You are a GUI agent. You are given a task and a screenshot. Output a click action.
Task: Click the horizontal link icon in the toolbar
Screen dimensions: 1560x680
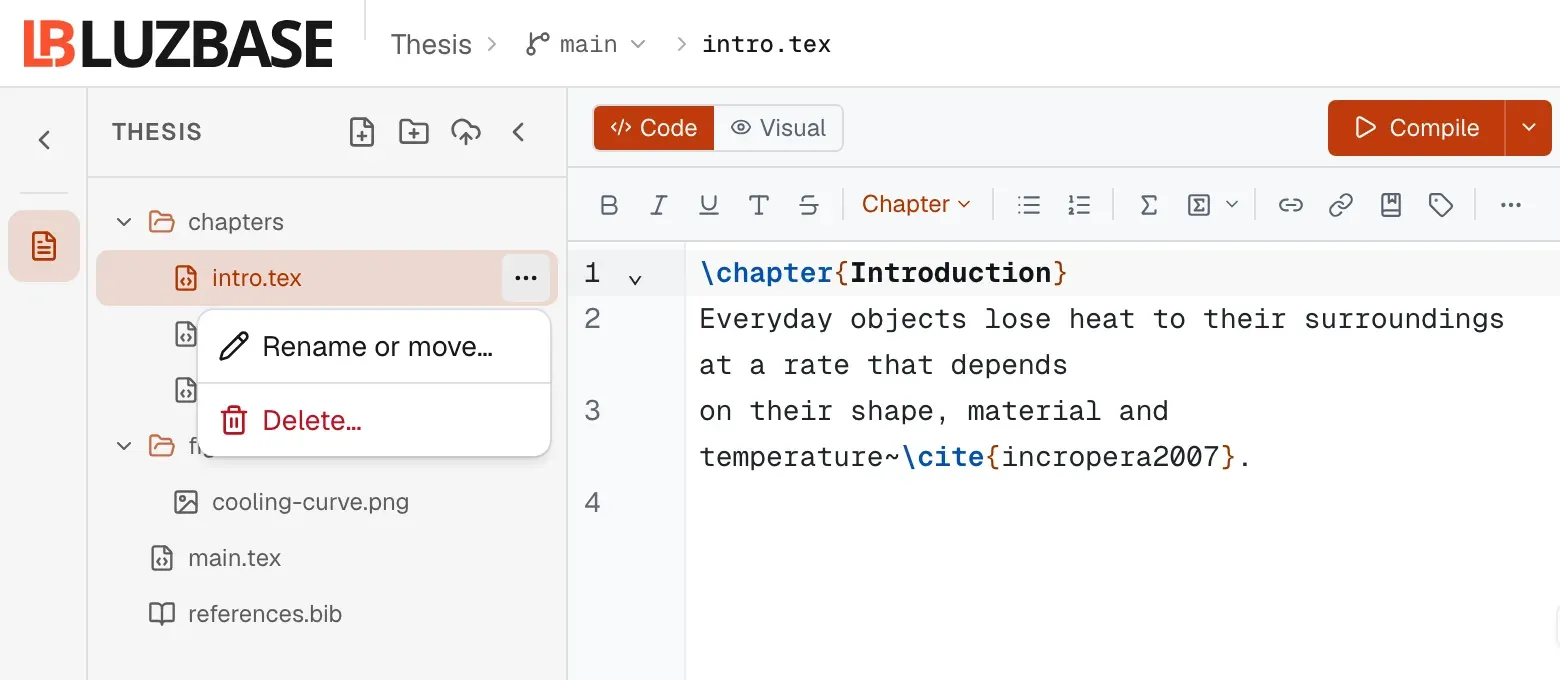click(1291, 205)
